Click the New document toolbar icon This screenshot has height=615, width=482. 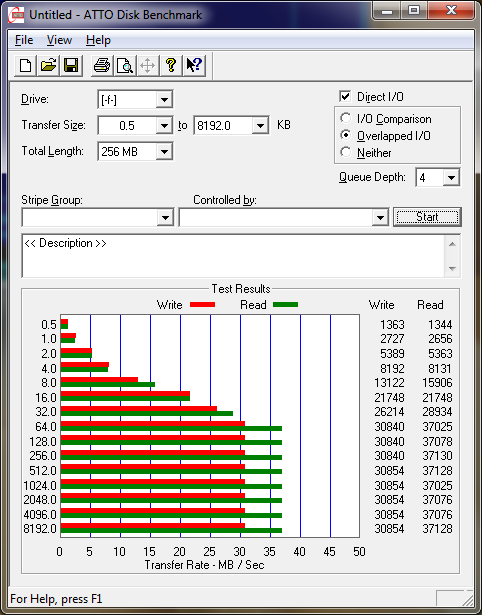(x=25, y=66)
